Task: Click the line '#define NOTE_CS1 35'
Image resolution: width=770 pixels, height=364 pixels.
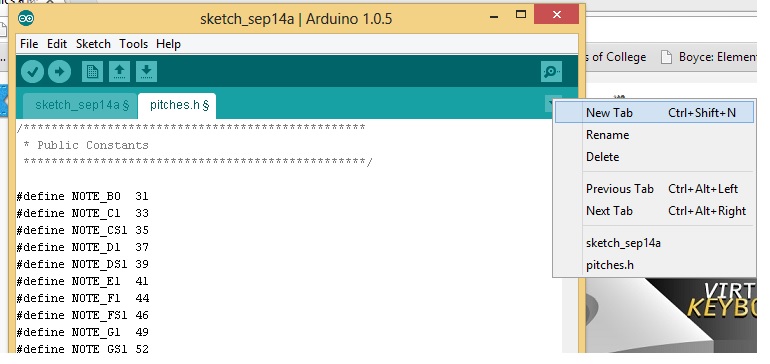Action: pos(82,230)
